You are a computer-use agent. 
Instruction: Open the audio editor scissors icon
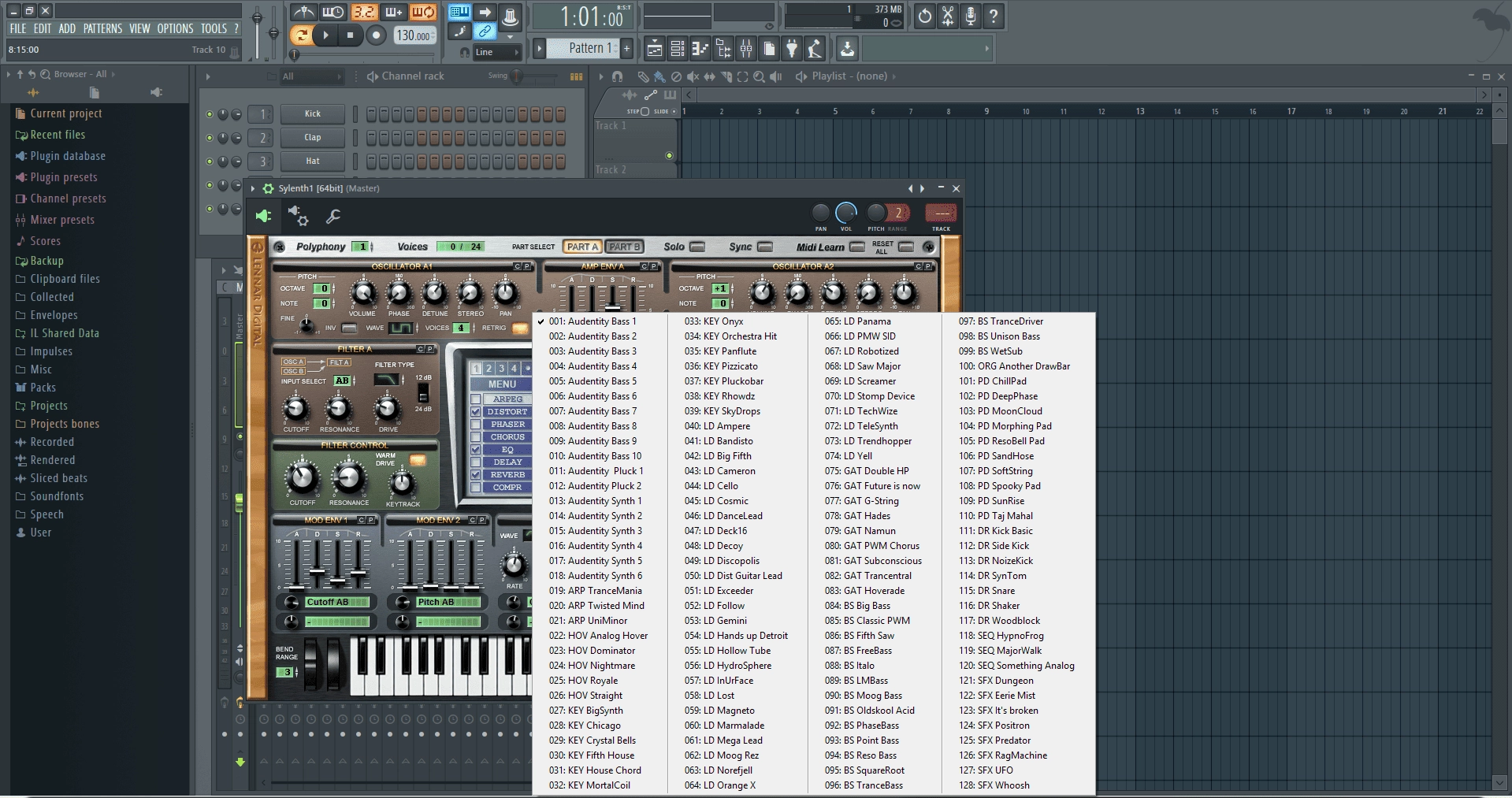point(948,16)
